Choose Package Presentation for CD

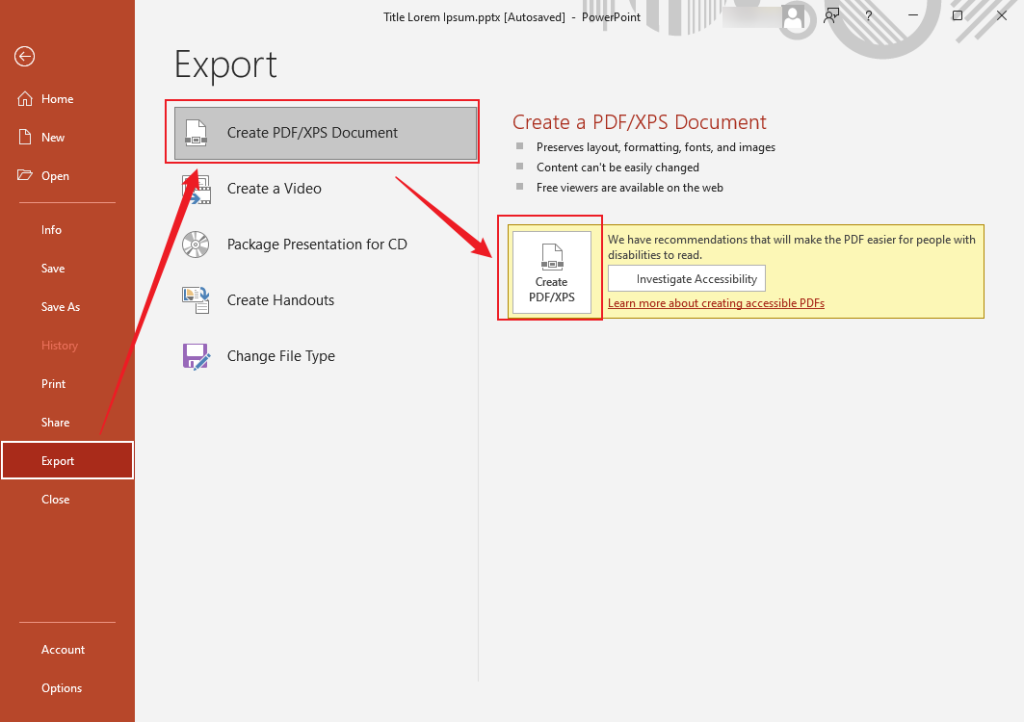317,244
